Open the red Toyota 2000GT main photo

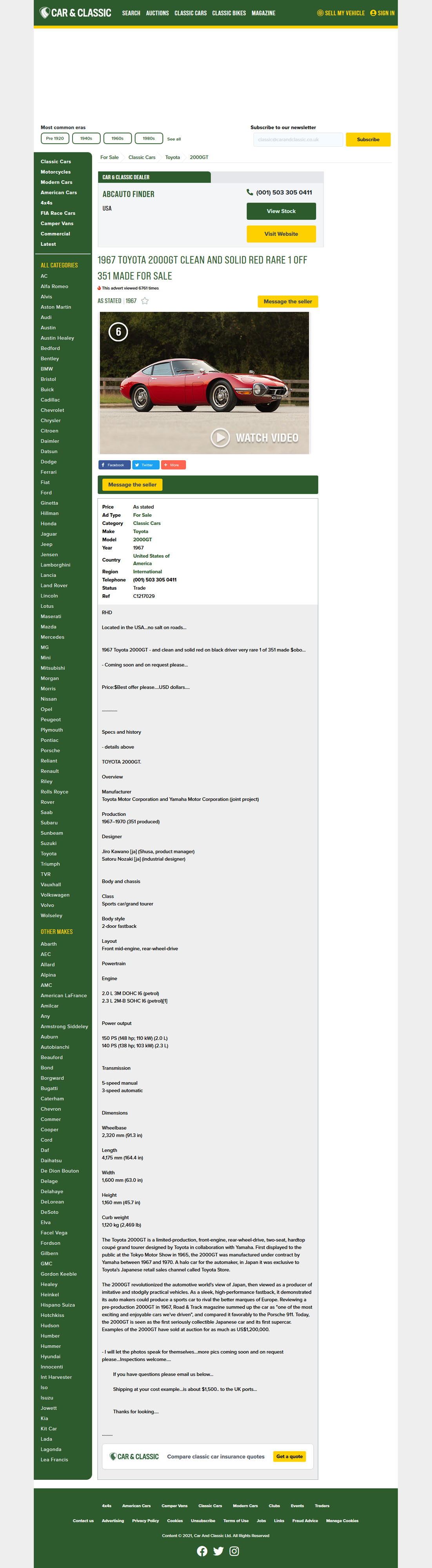pos(205,383)
